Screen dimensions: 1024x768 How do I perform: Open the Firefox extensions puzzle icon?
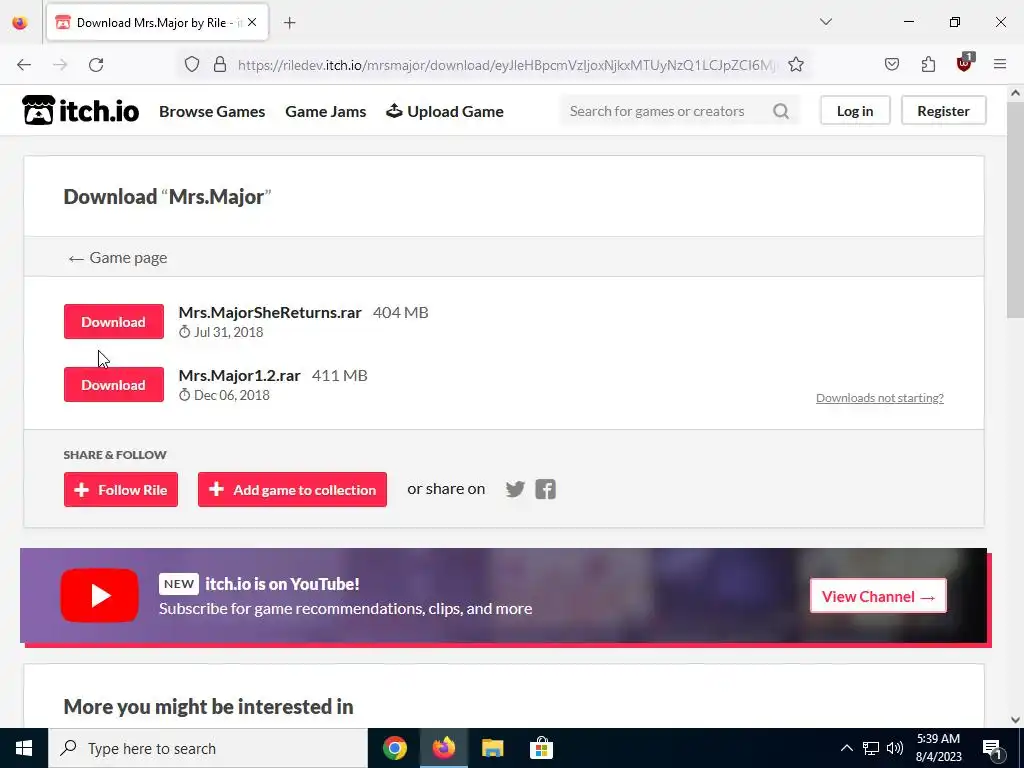click(x=928, y=64)
